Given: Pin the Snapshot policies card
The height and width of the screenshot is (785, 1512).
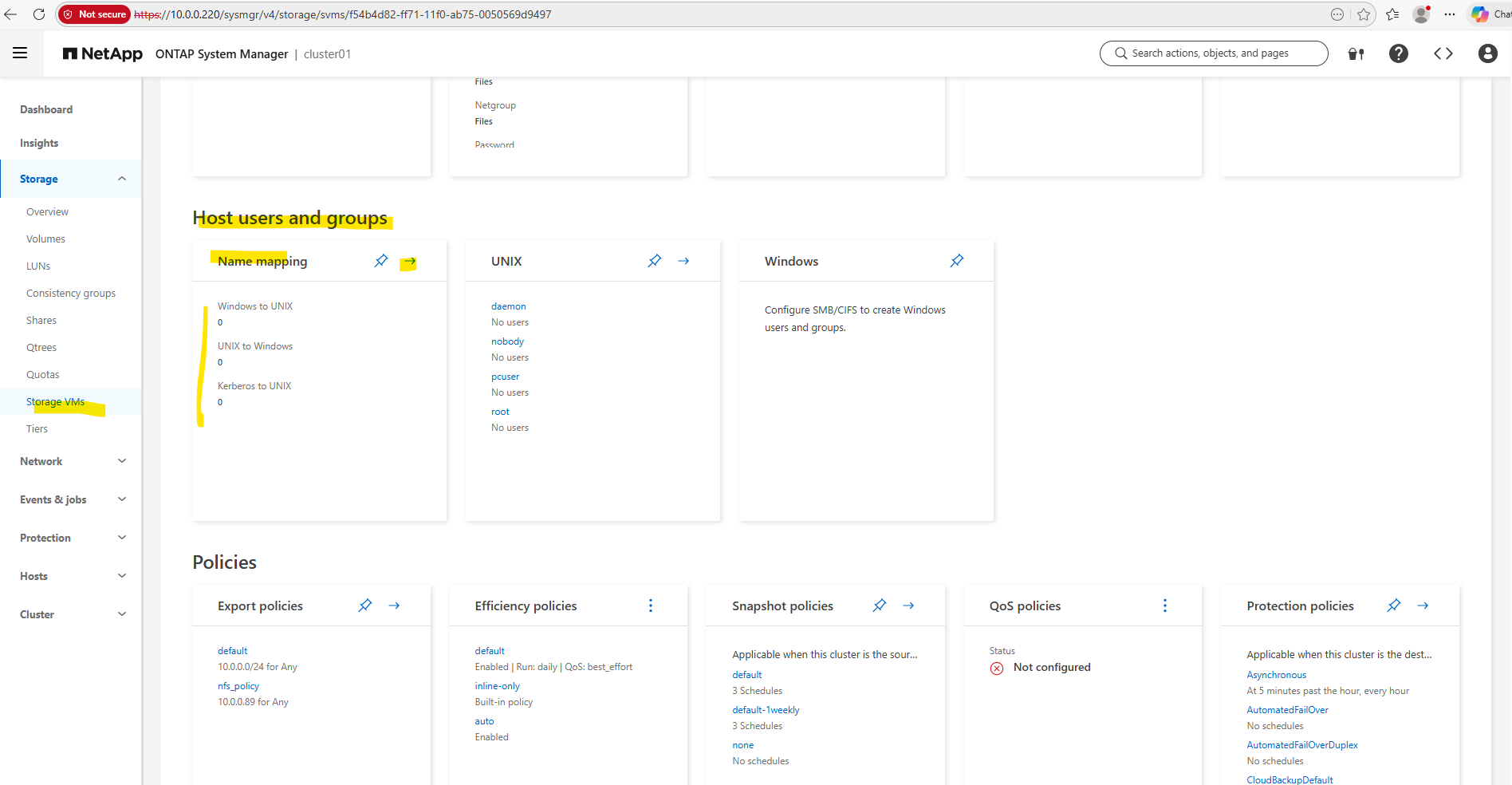Looking at the screenshot, I should 880,606.
